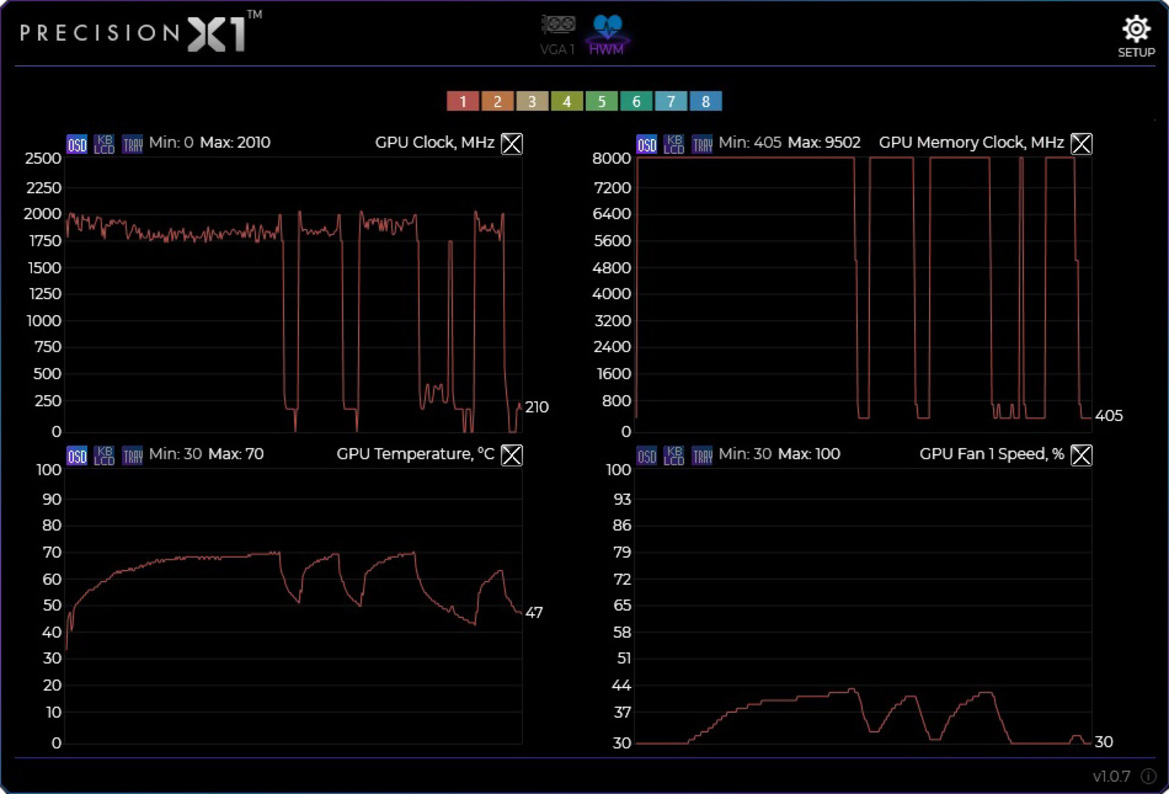The width and height of the screenshot is (1169, 794).
Task: Click the Max: 2010 readout
Action: 235,142
